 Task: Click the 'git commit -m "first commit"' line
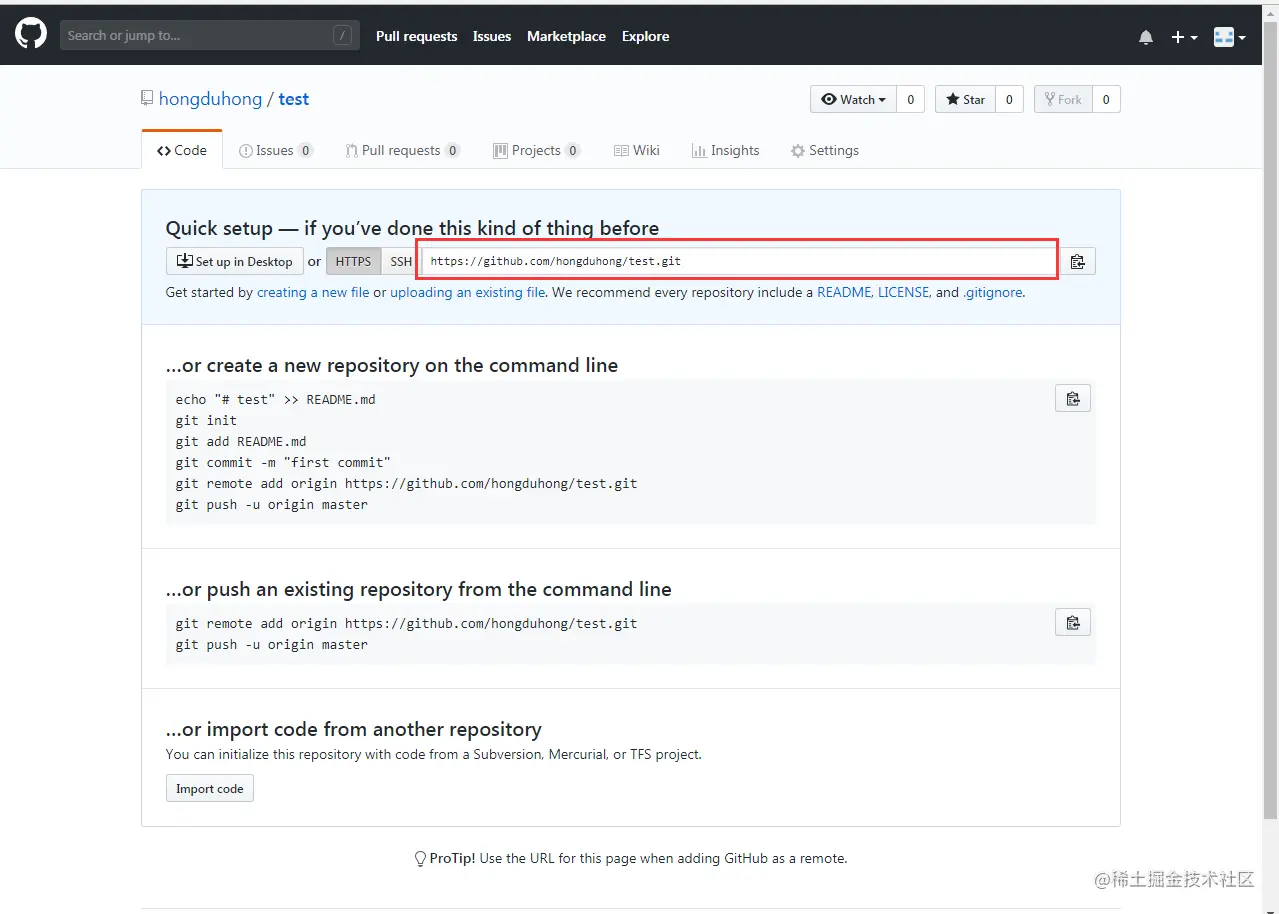pos(283,462)
